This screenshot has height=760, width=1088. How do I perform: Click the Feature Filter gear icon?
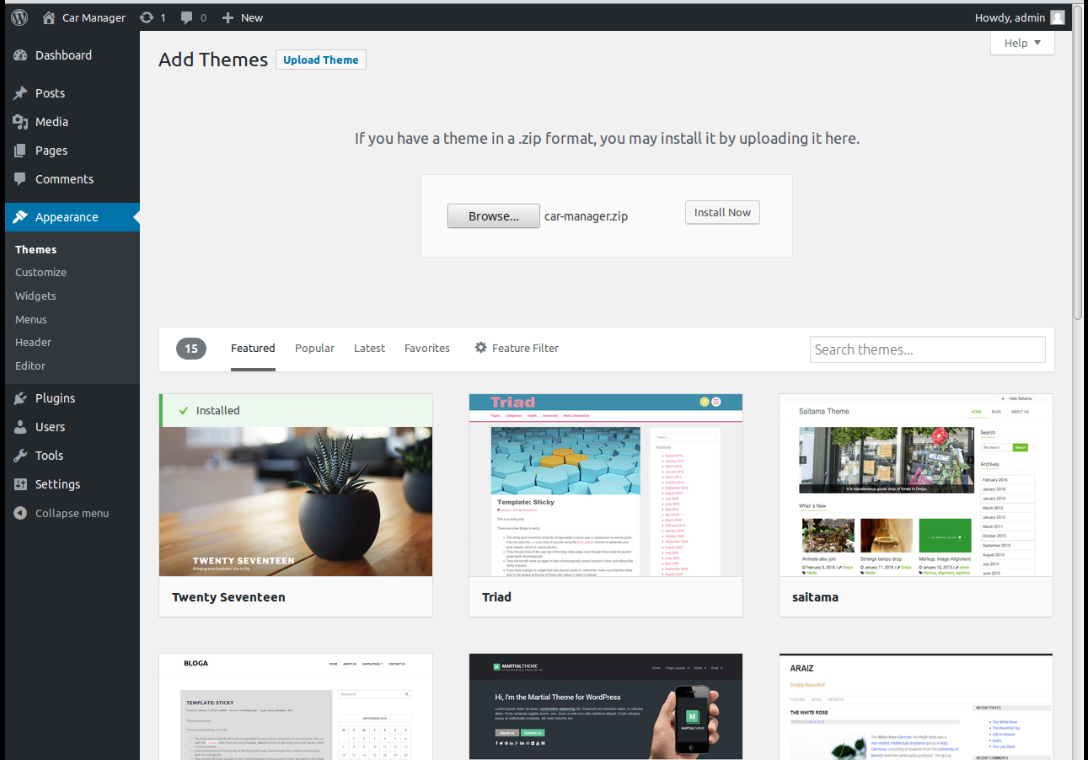(x=480, y=348)
